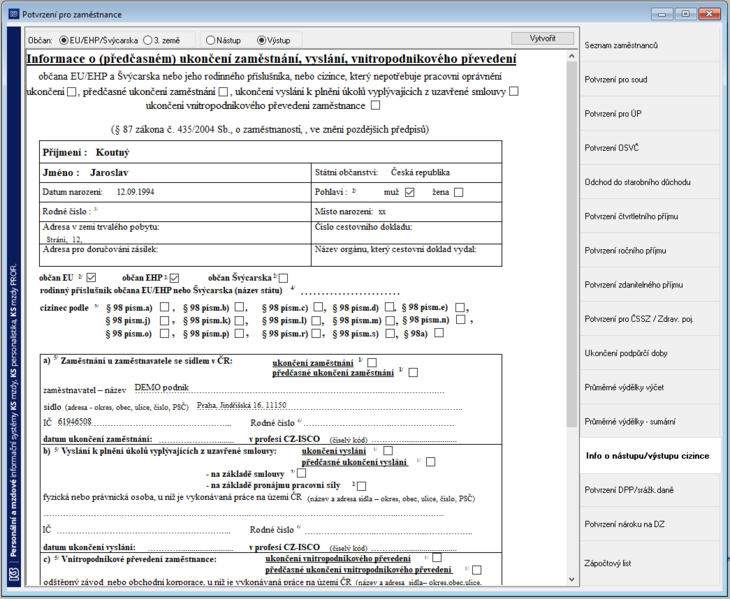Check předčasné ukončení vyslání in section b)

[431, 462]
